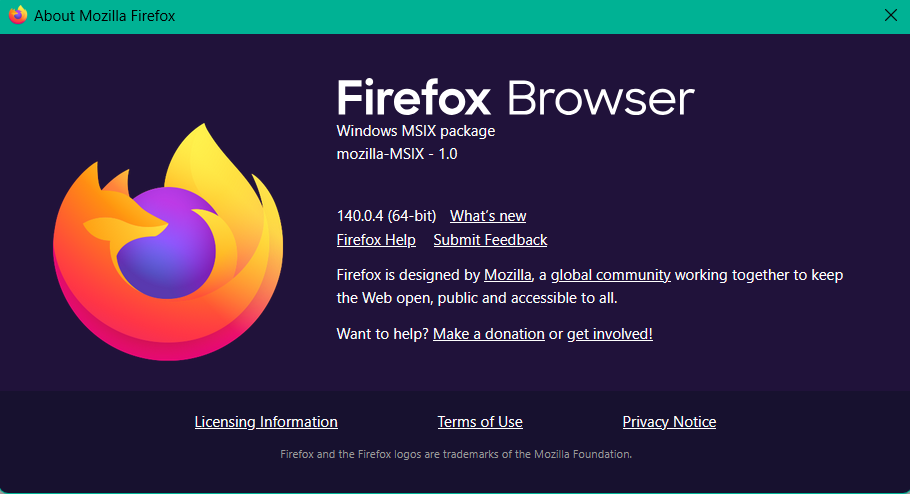Click the trademark notice in the footer
This screenshot has width=910, height=494.
point(455,454)
